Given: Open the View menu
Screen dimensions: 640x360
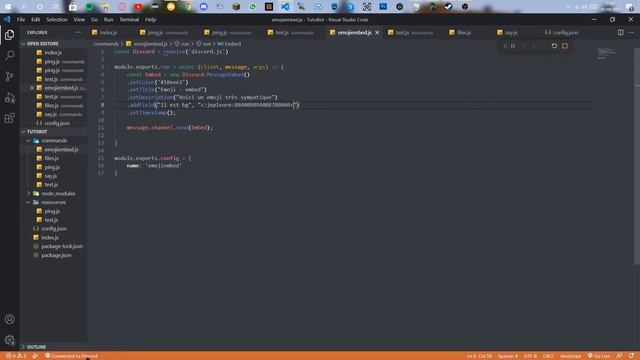Looking at the screenshot, I should click(x=79, y=20).
